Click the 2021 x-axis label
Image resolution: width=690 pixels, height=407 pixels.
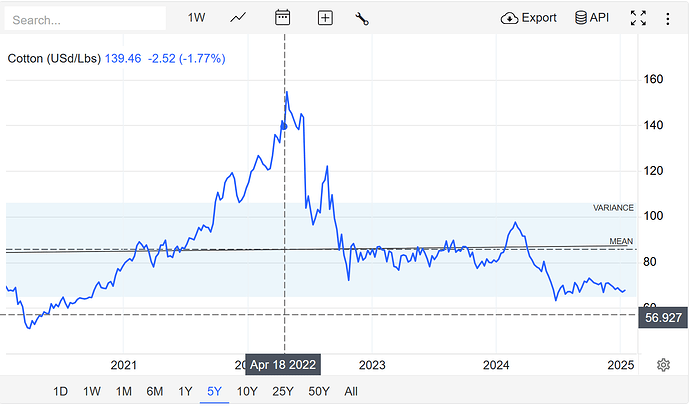(124, 365)
